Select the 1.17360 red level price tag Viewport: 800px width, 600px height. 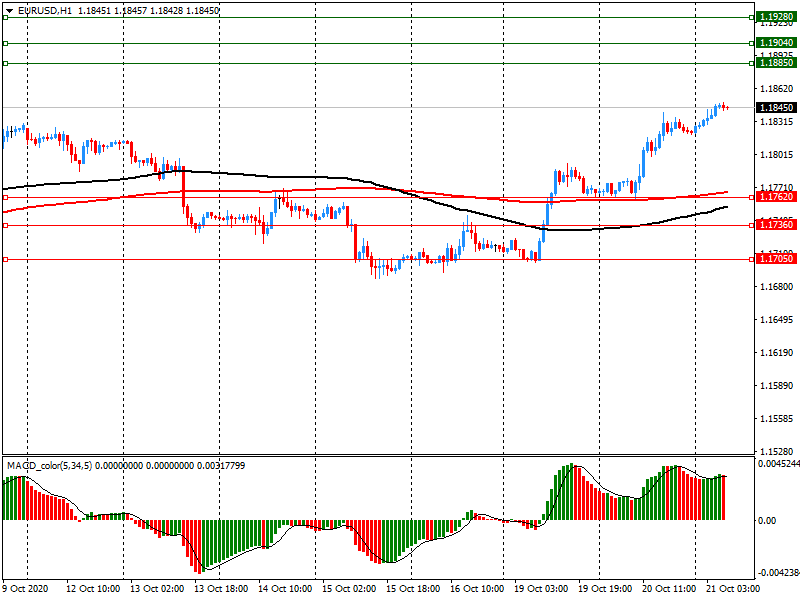[x=776, y=225]
